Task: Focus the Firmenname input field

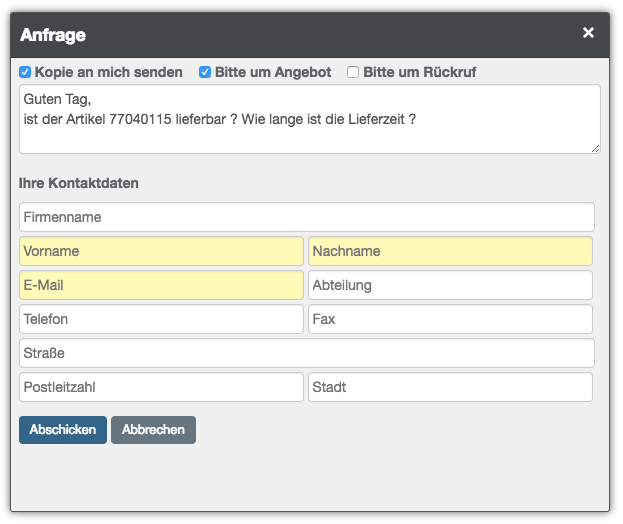Action: 306,217
